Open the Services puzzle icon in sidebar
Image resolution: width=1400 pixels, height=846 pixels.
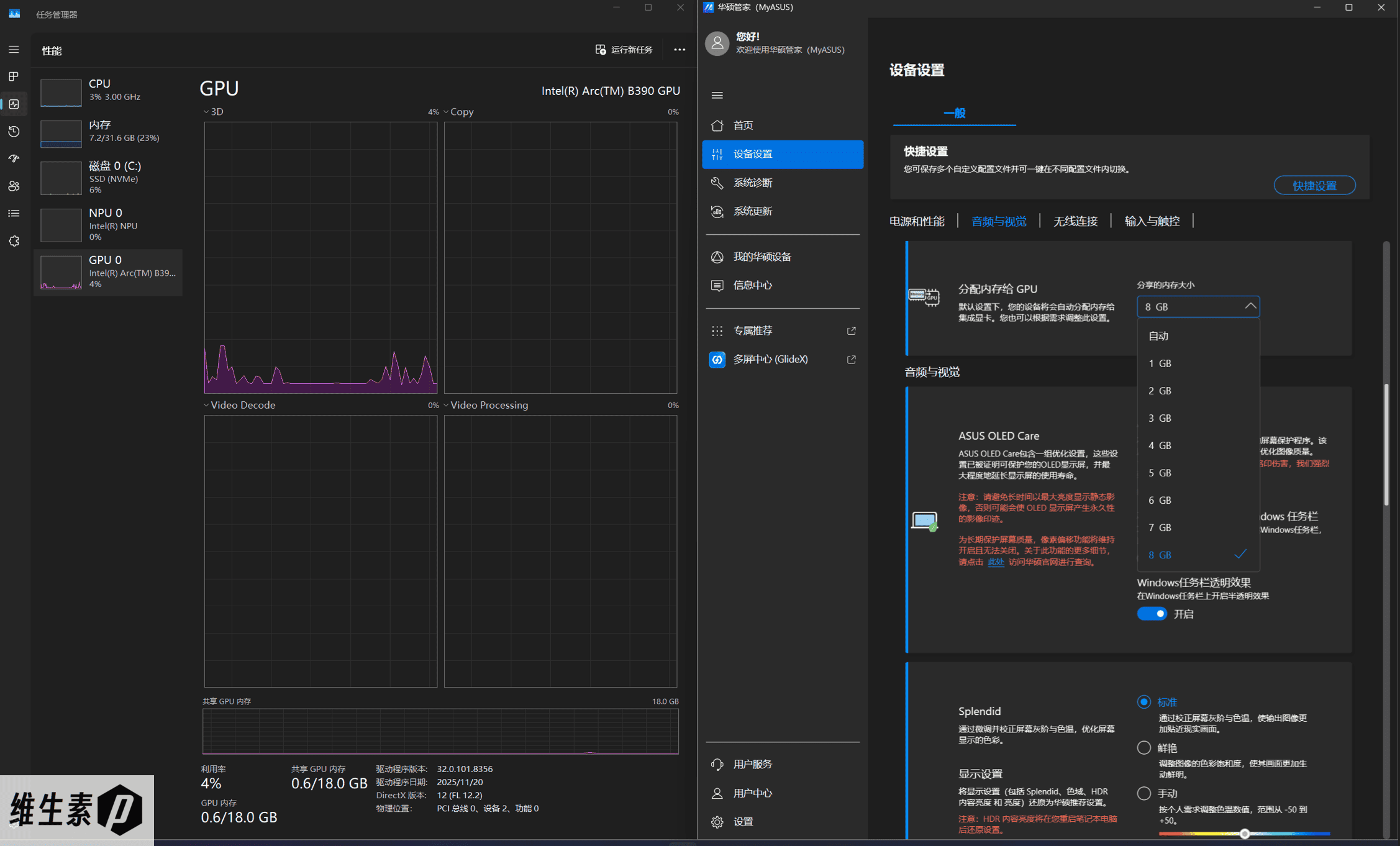(14, 241)
